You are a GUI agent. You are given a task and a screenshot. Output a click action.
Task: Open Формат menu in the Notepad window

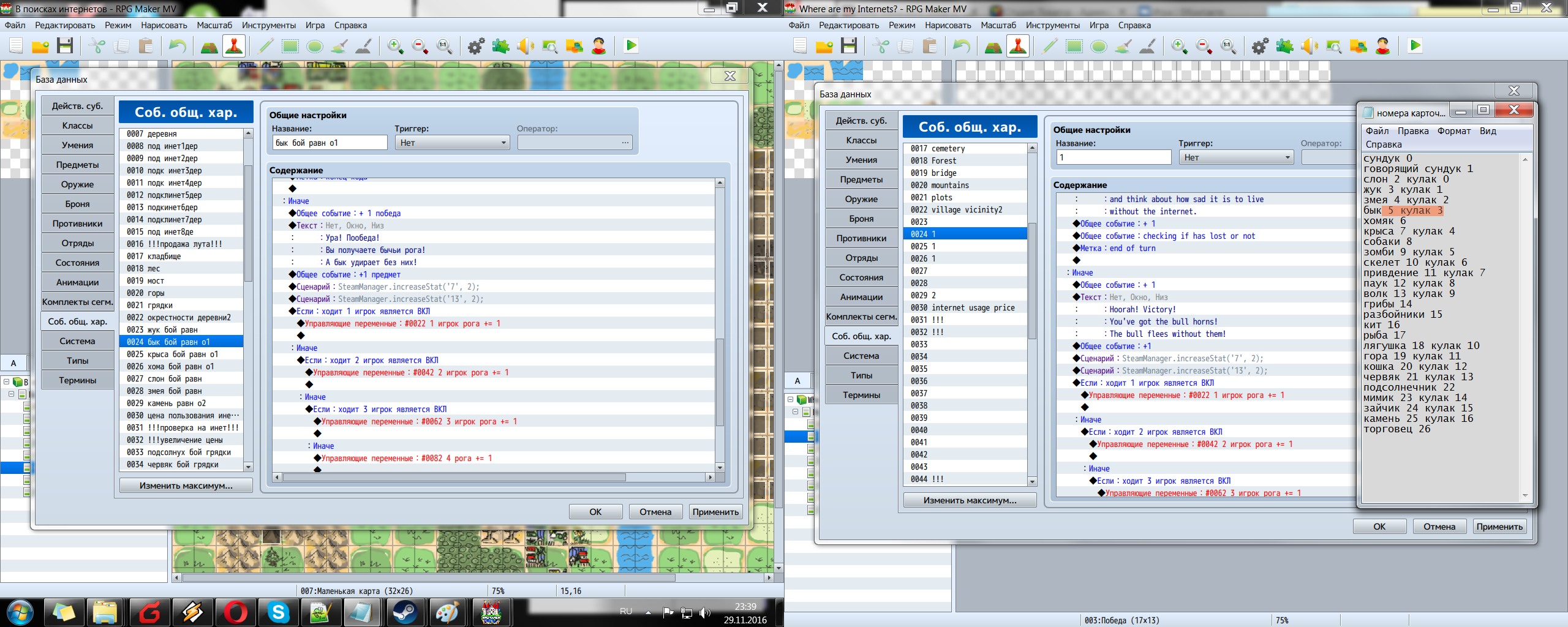pyautogui.click(x=1453, y=131)
